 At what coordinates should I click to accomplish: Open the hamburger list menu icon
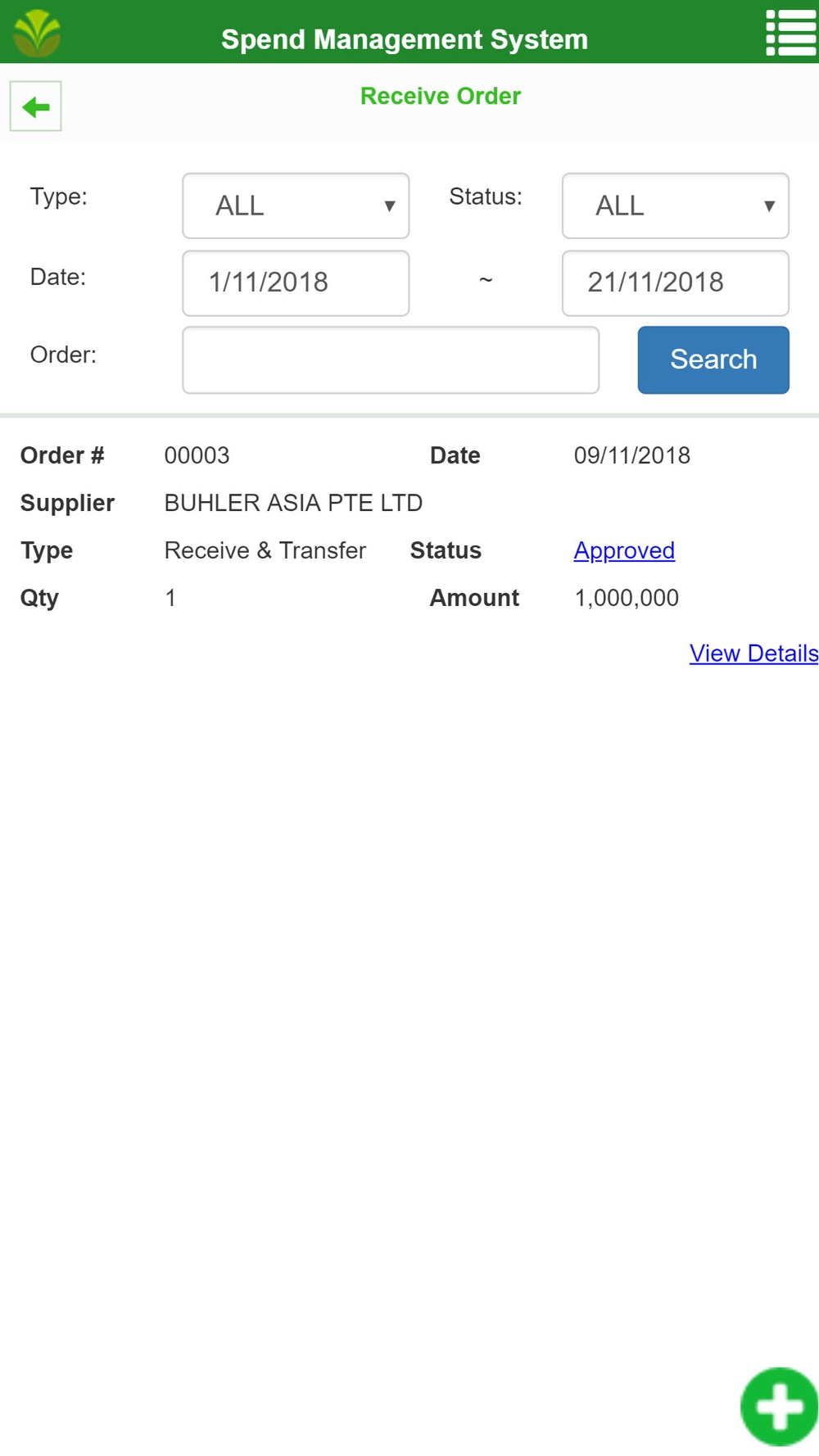tap(790, 33)
